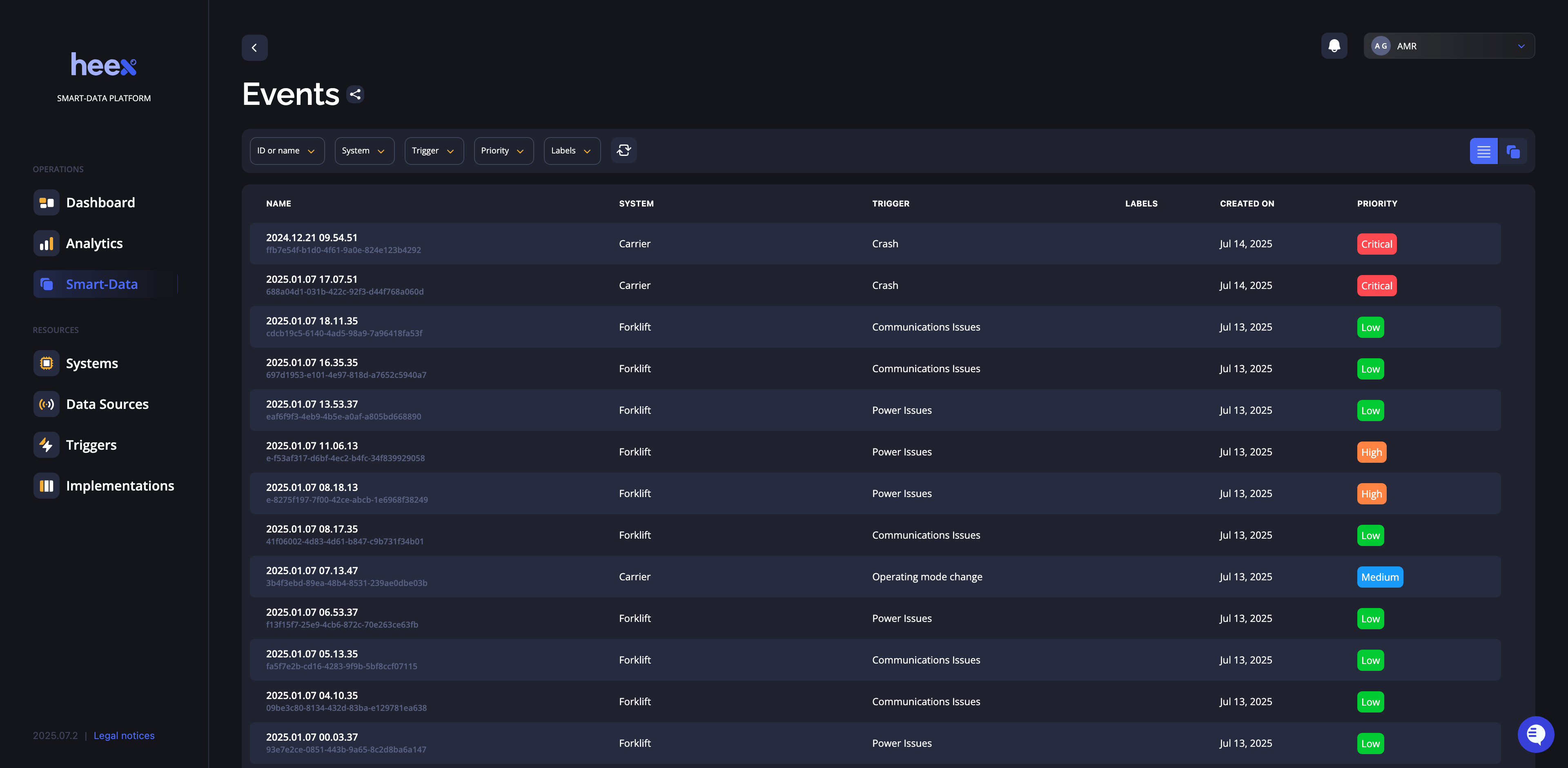
Task: Switch to list view layout
Action: click(1483, 151)
